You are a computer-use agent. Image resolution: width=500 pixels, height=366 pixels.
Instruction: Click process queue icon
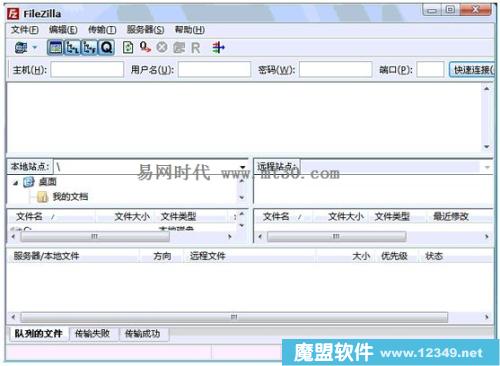pyautogui.click(x=145, y=47)
